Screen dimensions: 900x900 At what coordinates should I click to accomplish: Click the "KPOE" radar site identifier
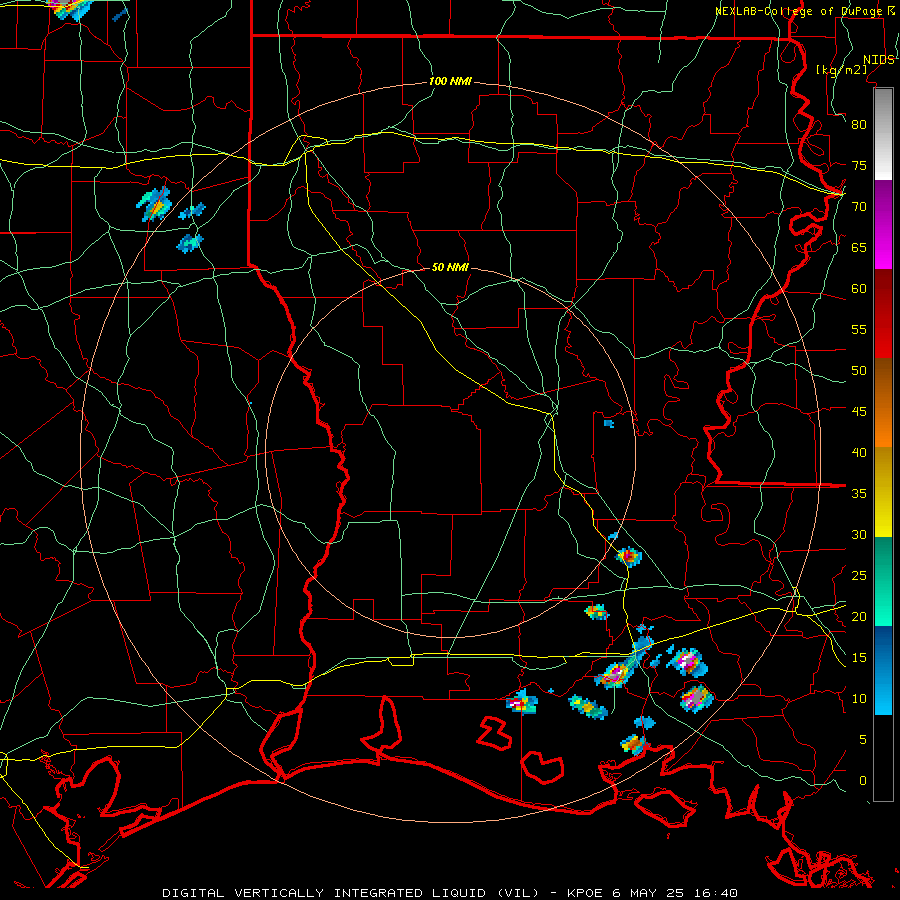click(x=584, y=893)
